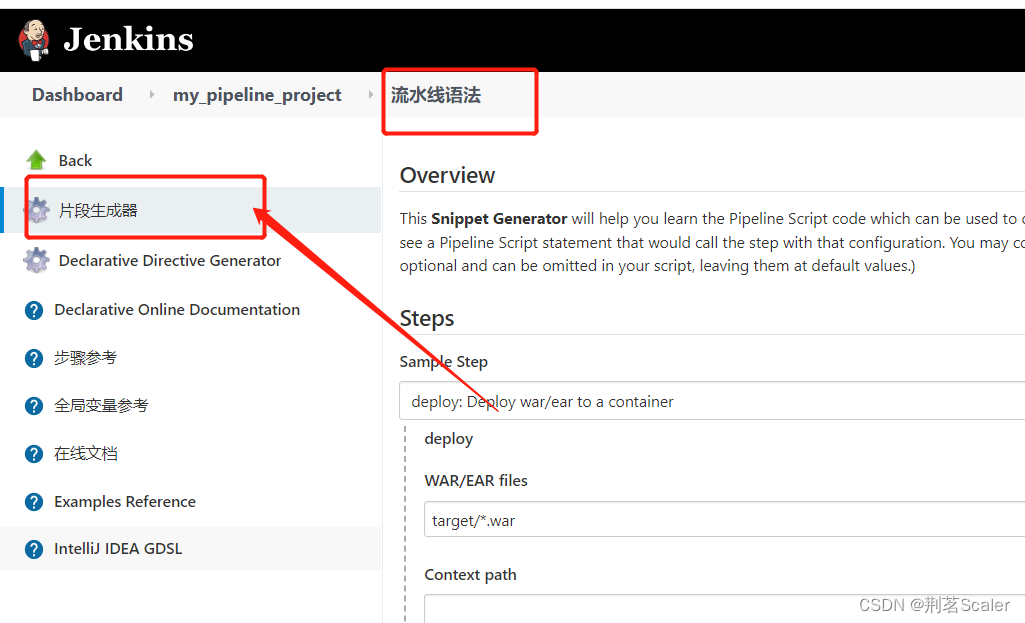This screenshot has width=1025, height=623.
Task: Click the 片段生成器 gear icon
Action: coord(37,210)
